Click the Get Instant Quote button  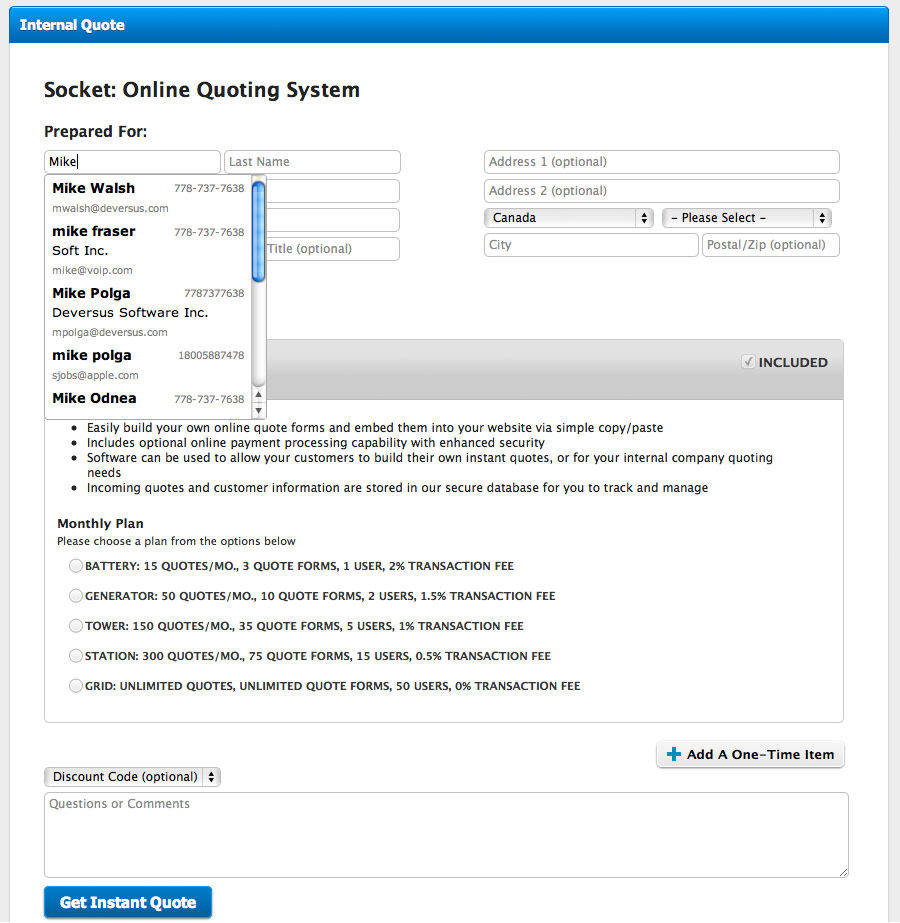point(128,903)
